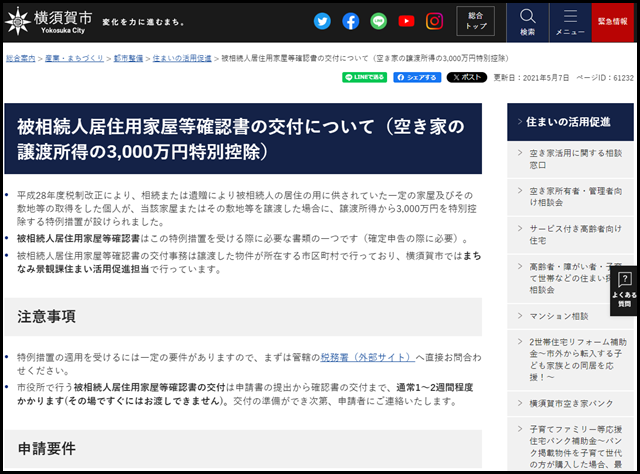640x474 pixels.
Task: Open sidebar item 横須賀市空き家バンク
Action: click(x=570, y=403)
